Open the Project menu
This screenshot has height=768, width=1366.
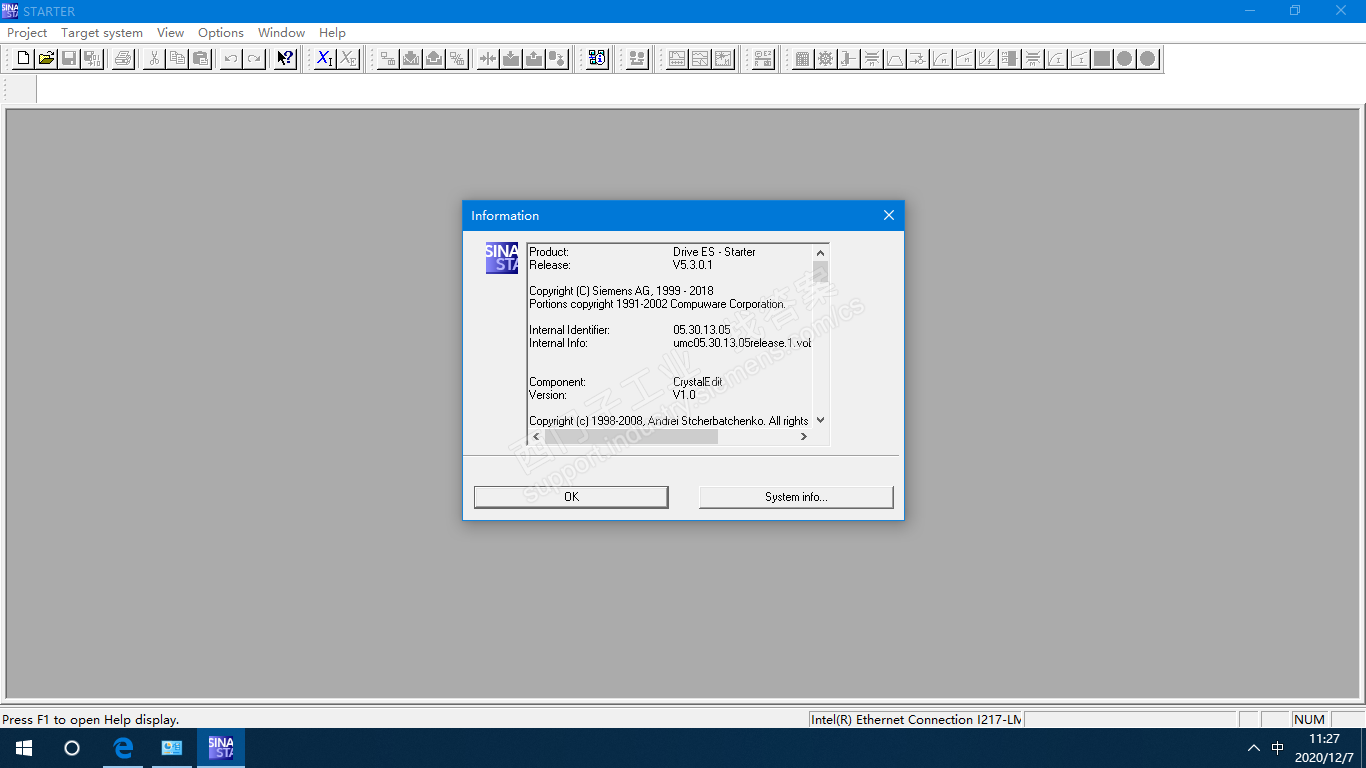point(27,33)
